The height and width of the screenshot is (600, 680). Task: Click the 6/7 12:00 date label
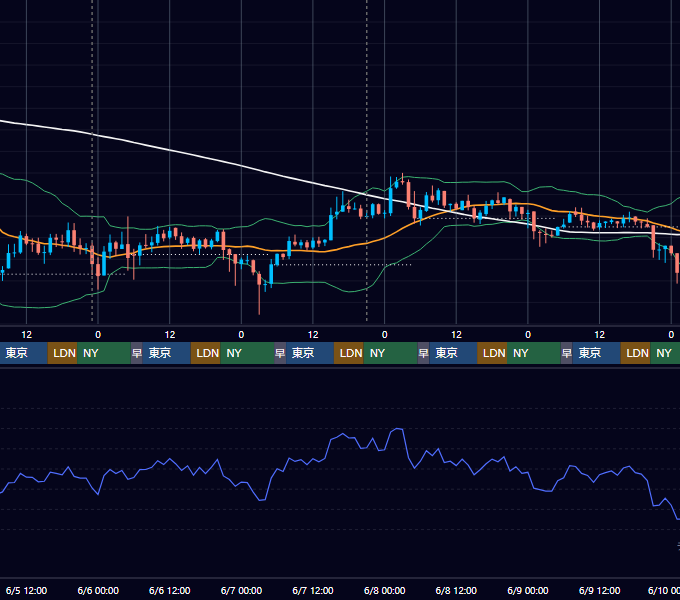(313, 590)
